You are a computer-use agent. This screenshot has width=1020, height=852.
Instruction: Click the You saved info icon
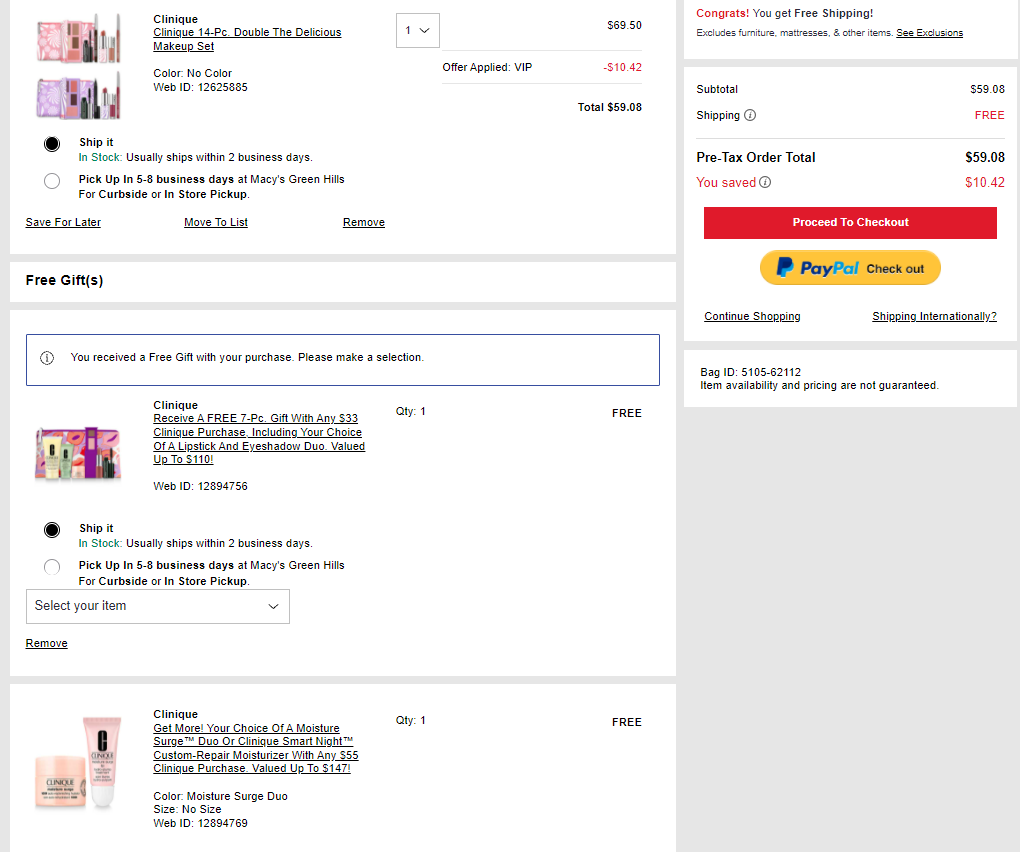(x=765, y=182)
